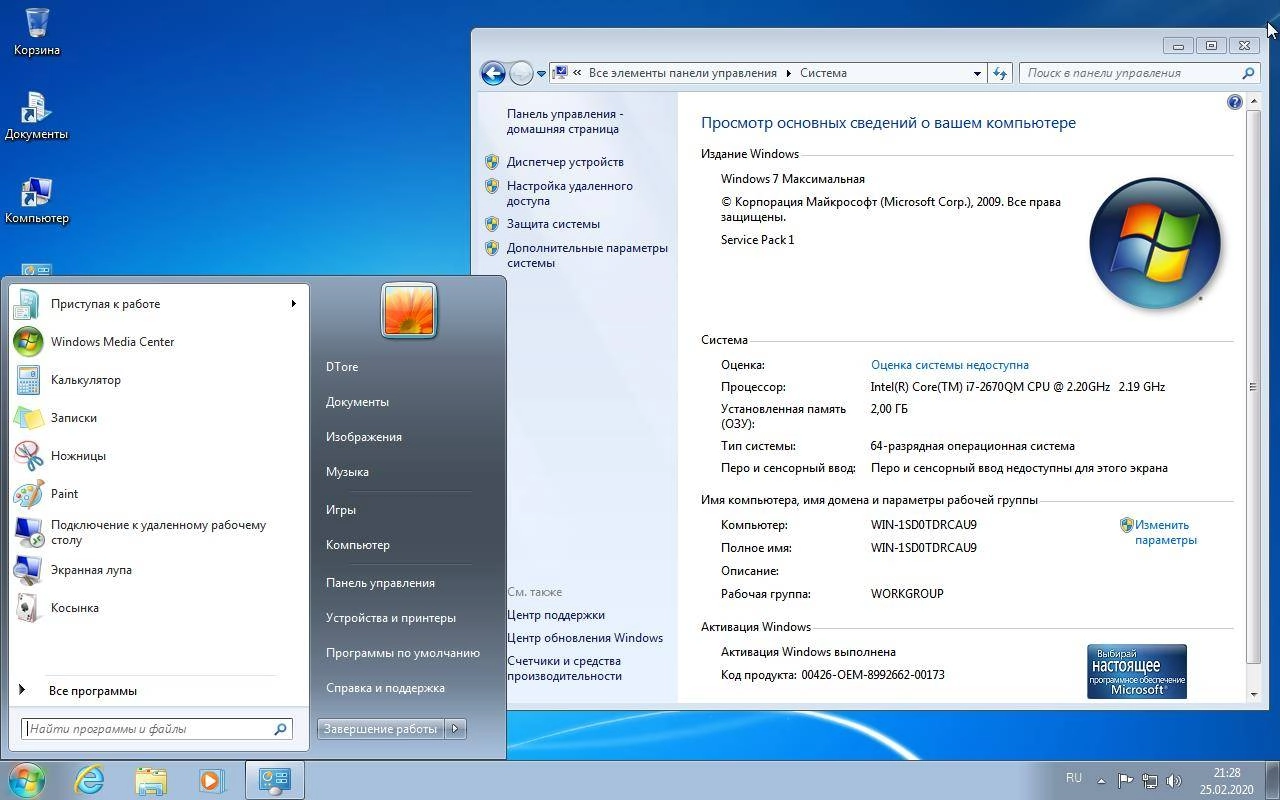Expand the address bar history dropdown
The height and width of the screenshot is (800, 1280).
[977, 73]
